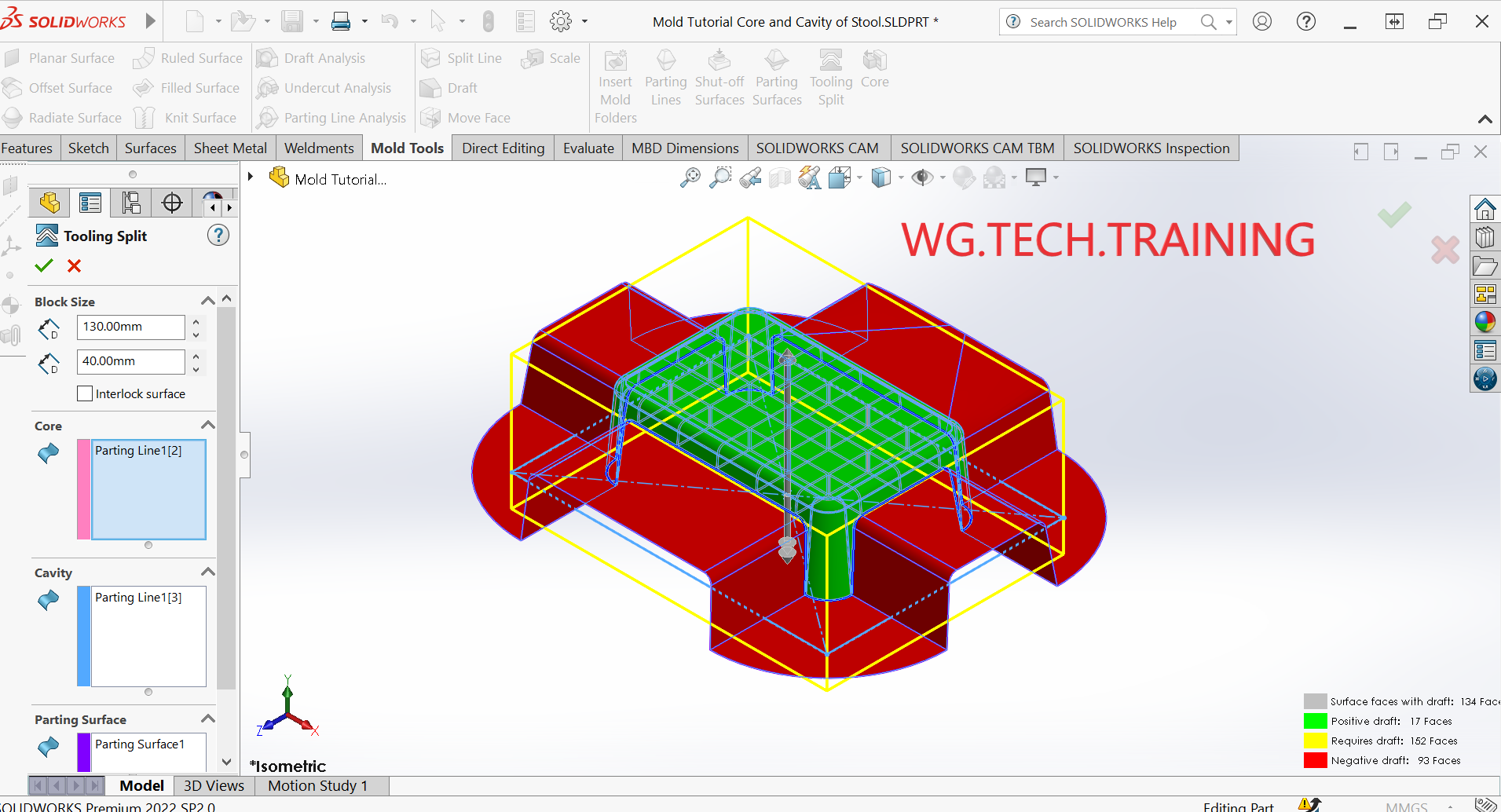Open the Direct Editing tab
Viewport: 1501px width, 812px height.
(503, 148)
